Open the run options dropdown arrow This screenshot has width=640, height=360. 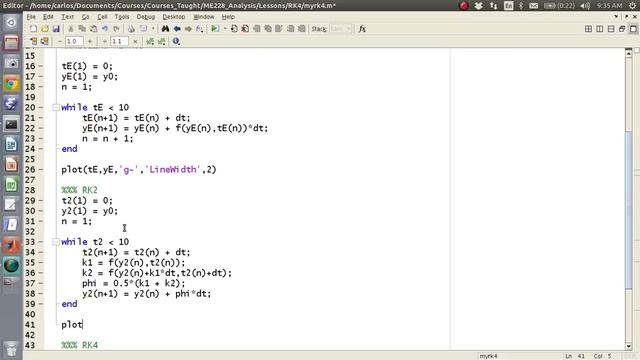224,29
